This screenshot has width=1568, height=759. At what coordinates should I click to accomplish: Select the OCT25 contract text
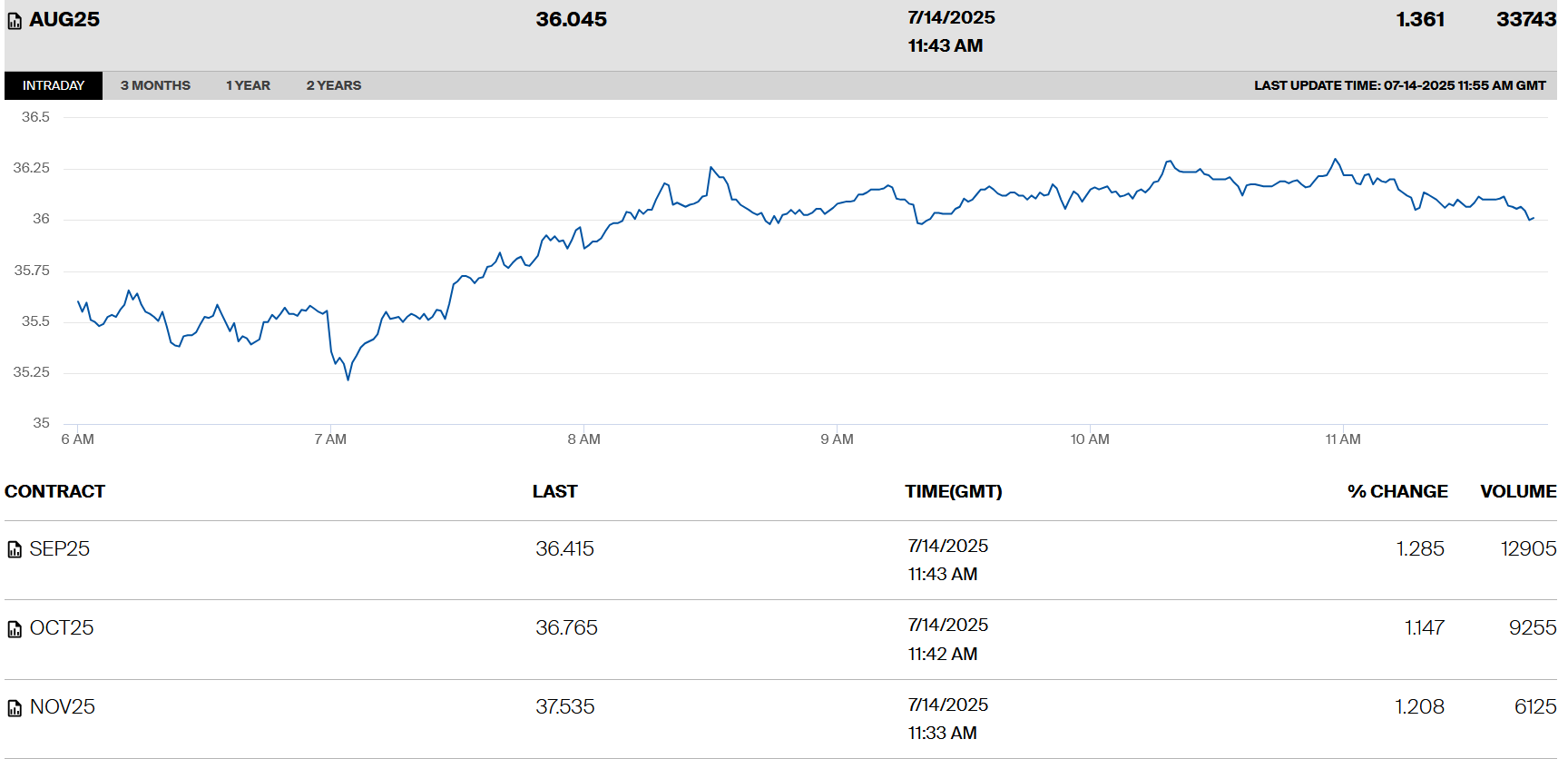tap(62, 628)
